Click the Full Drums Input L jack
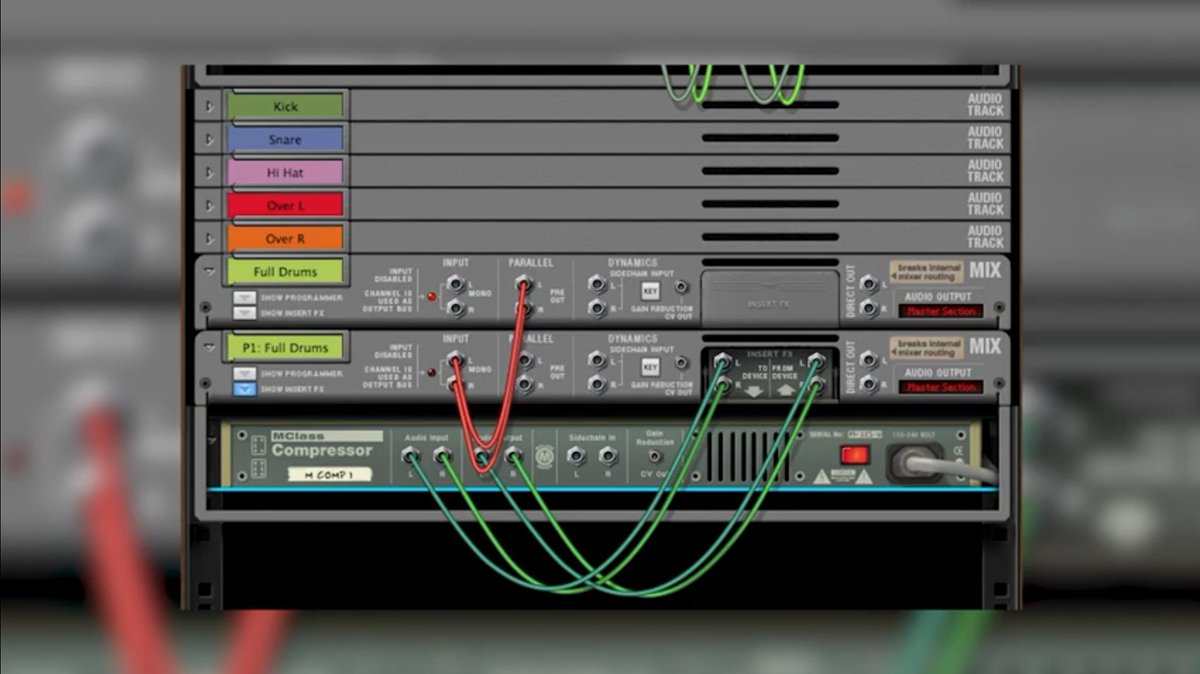Image resolution: width=1200 pixels, height=674 pixels. (x=455, y=283)
